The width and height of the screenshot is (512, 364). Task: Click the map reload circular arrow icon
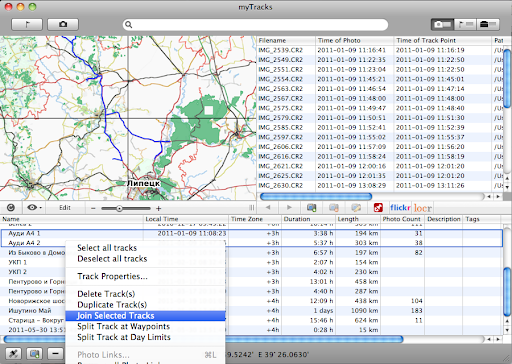click(11, 208)
